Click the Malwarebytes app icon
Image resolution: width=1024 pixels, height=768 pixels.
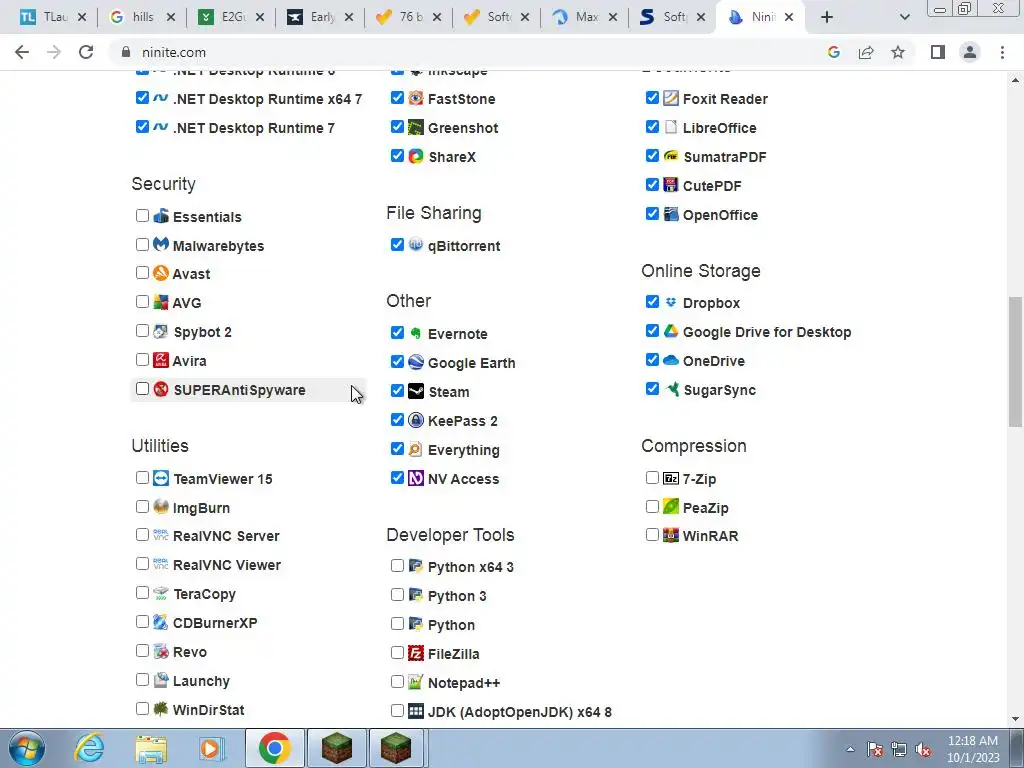coord(161,244)
